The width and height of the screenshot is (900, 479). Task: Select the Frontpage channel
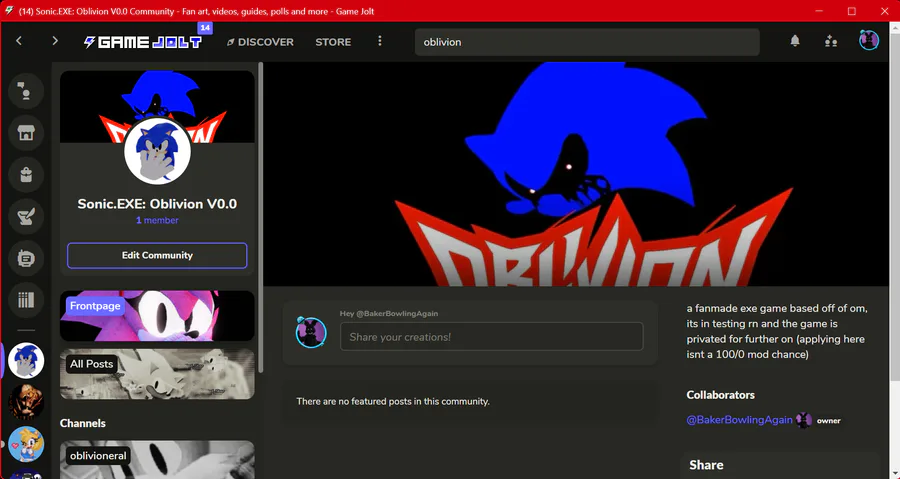(157, 316)
